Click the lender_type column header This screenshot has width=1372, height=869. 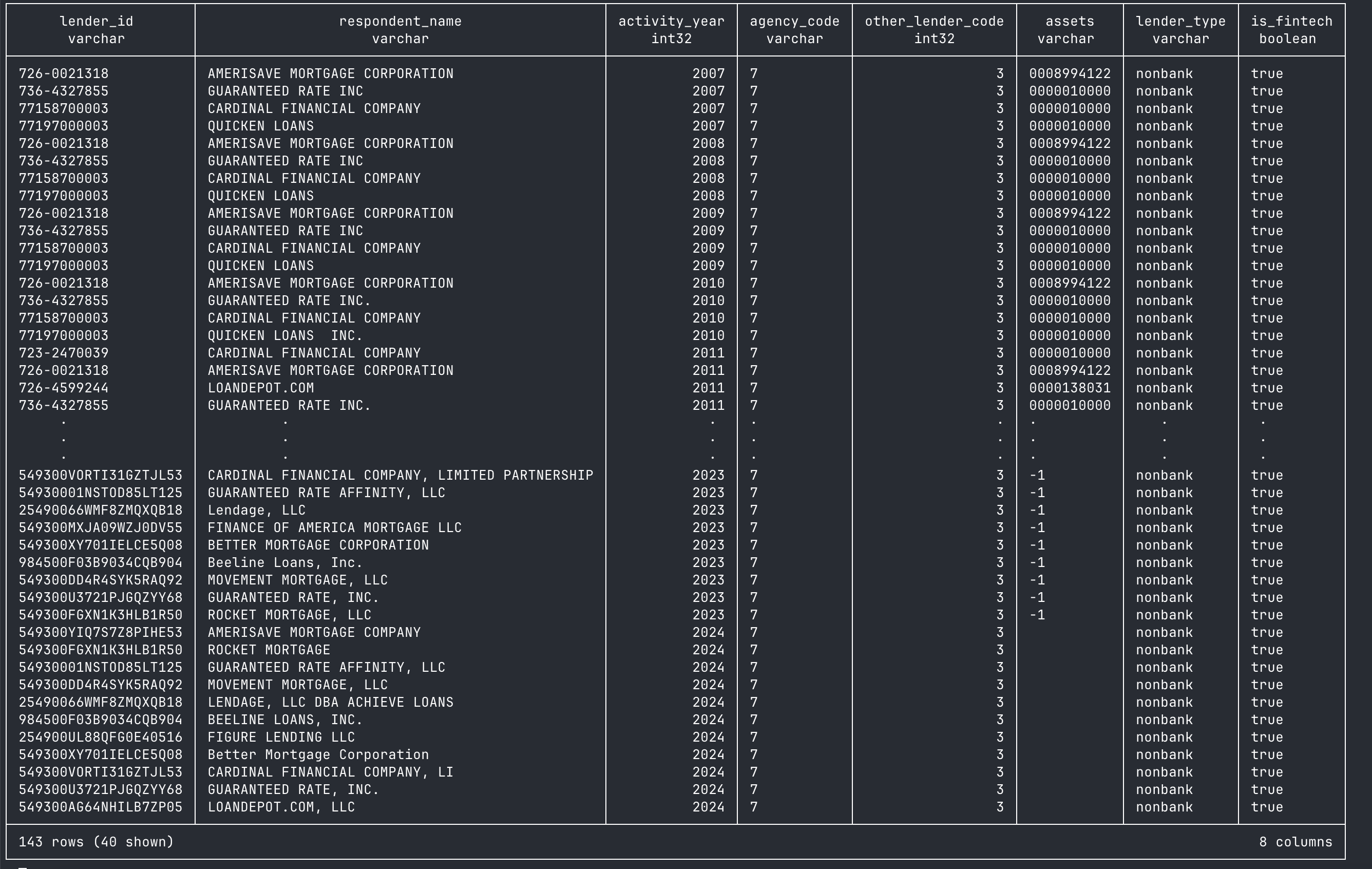coord(1180,22)
